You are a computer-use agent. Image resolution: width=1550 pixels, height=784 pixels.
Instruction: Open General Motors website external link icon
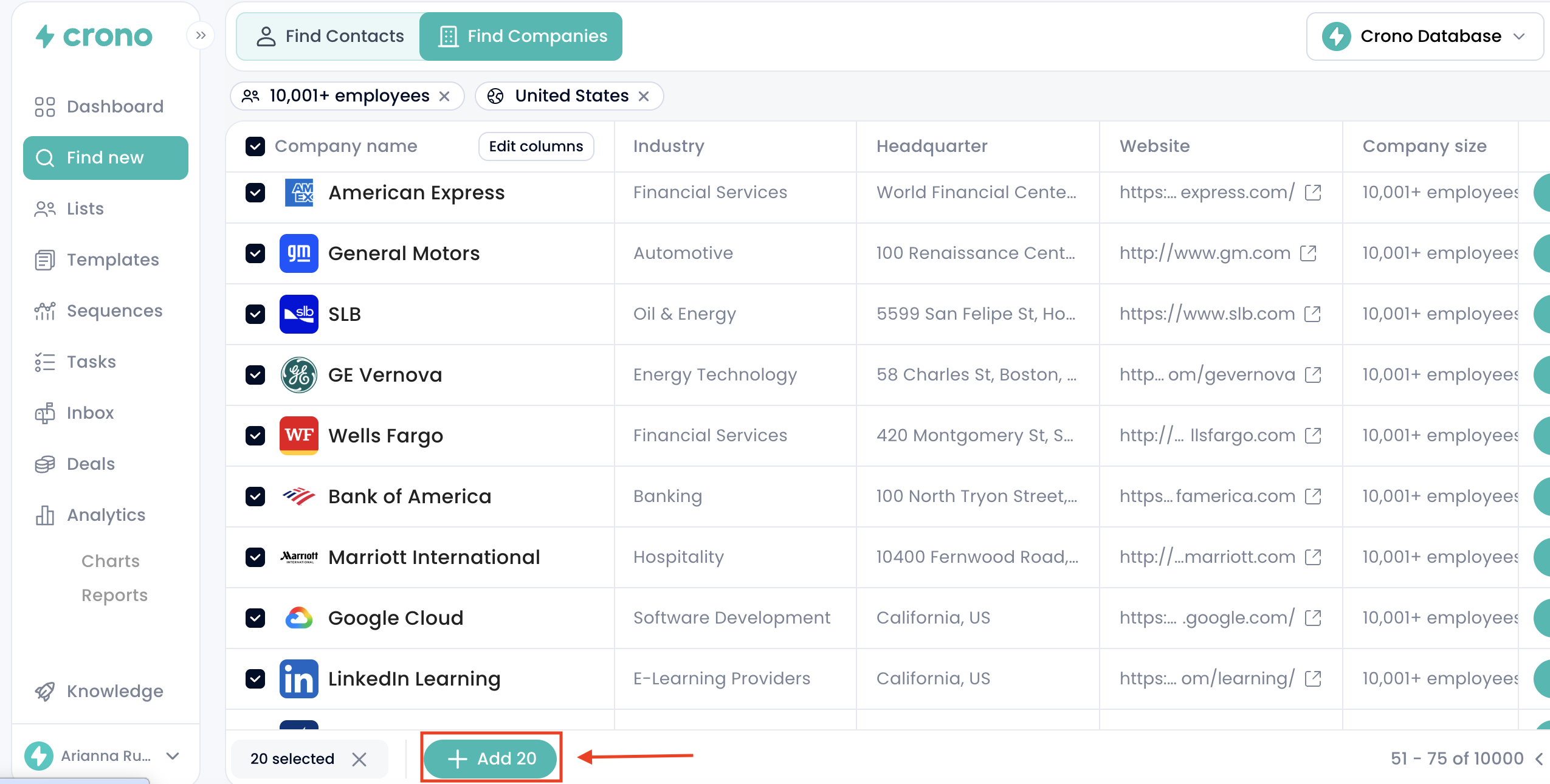coord(1308,253)
